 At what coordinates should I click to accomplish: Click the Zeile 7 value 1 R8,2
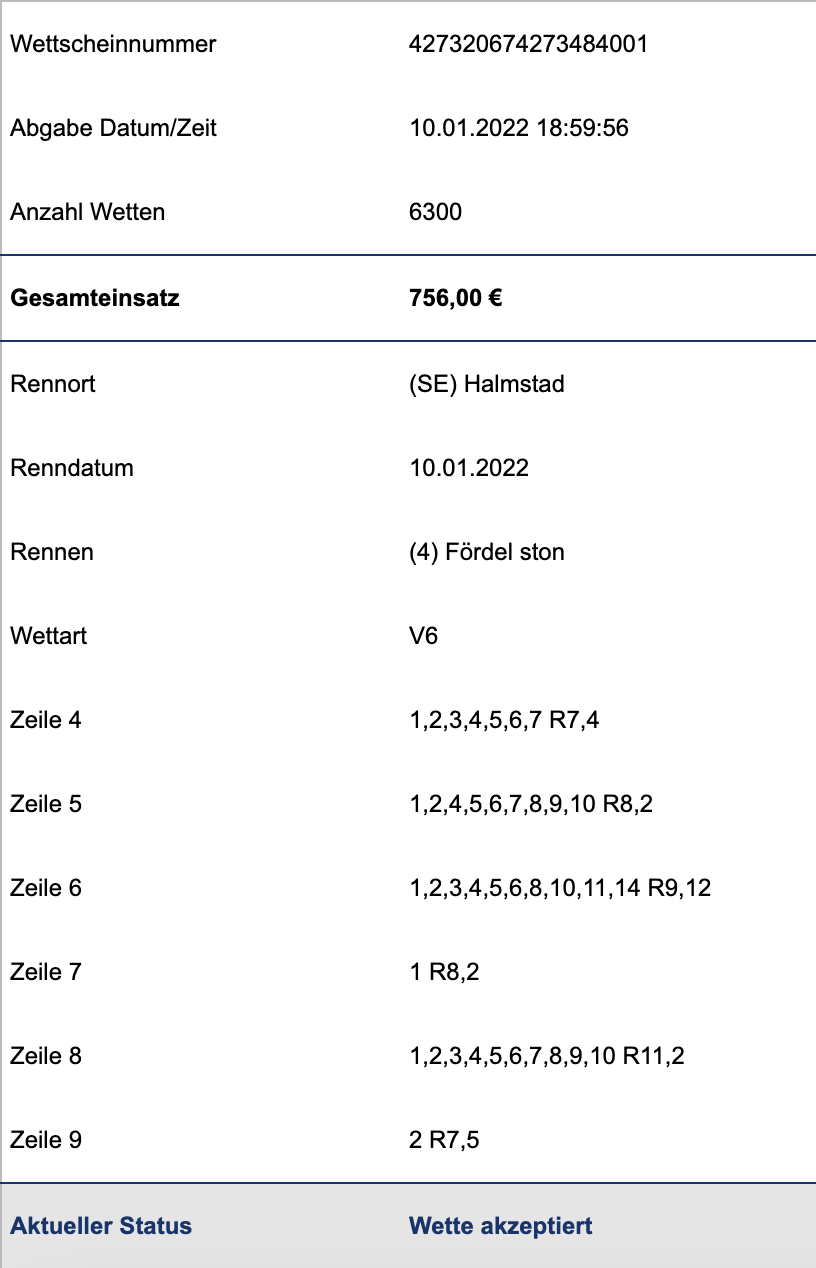pyautogui.click(x=445, y=972)
